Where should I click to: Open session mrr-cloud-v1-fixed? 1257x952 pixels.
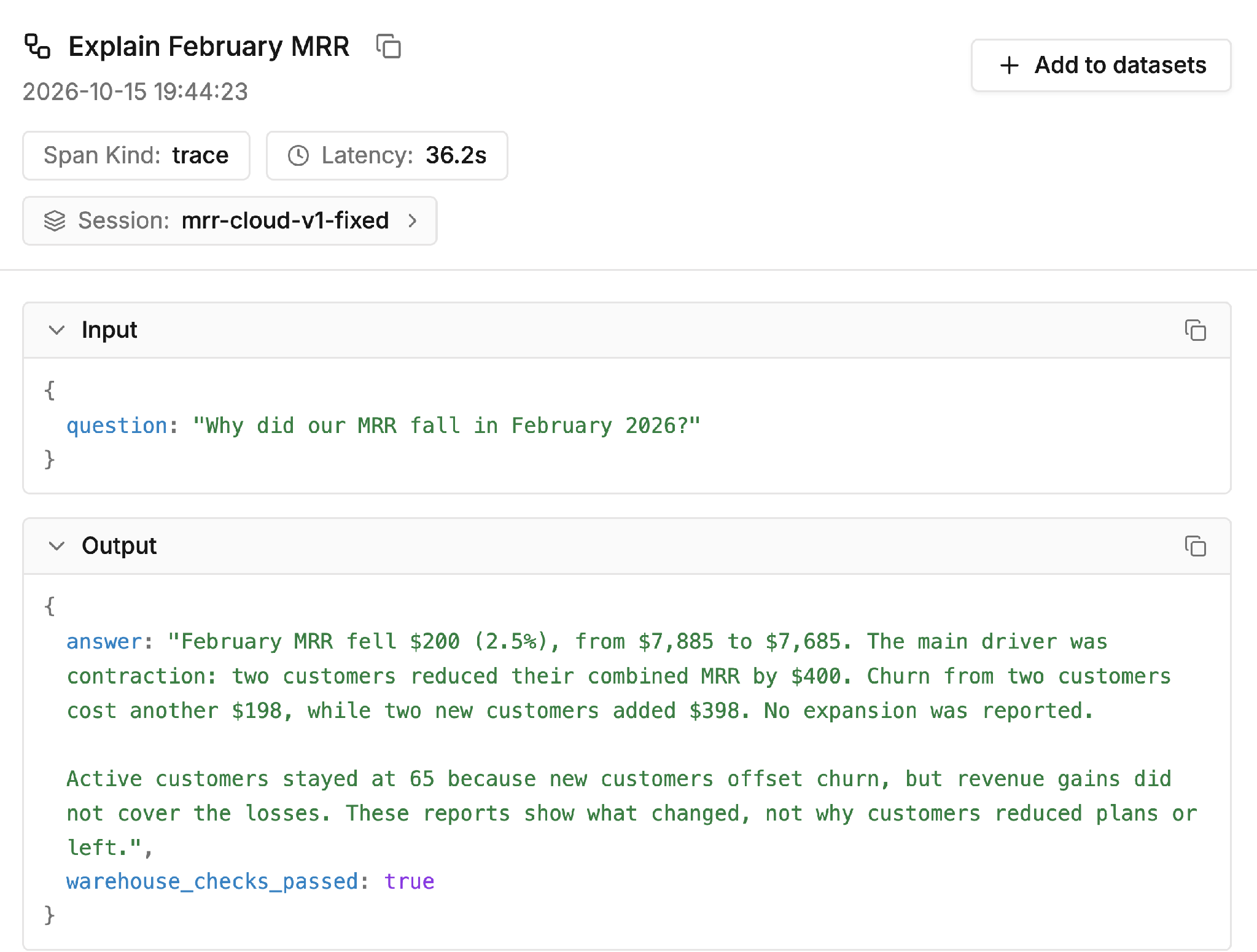(230, 220)
